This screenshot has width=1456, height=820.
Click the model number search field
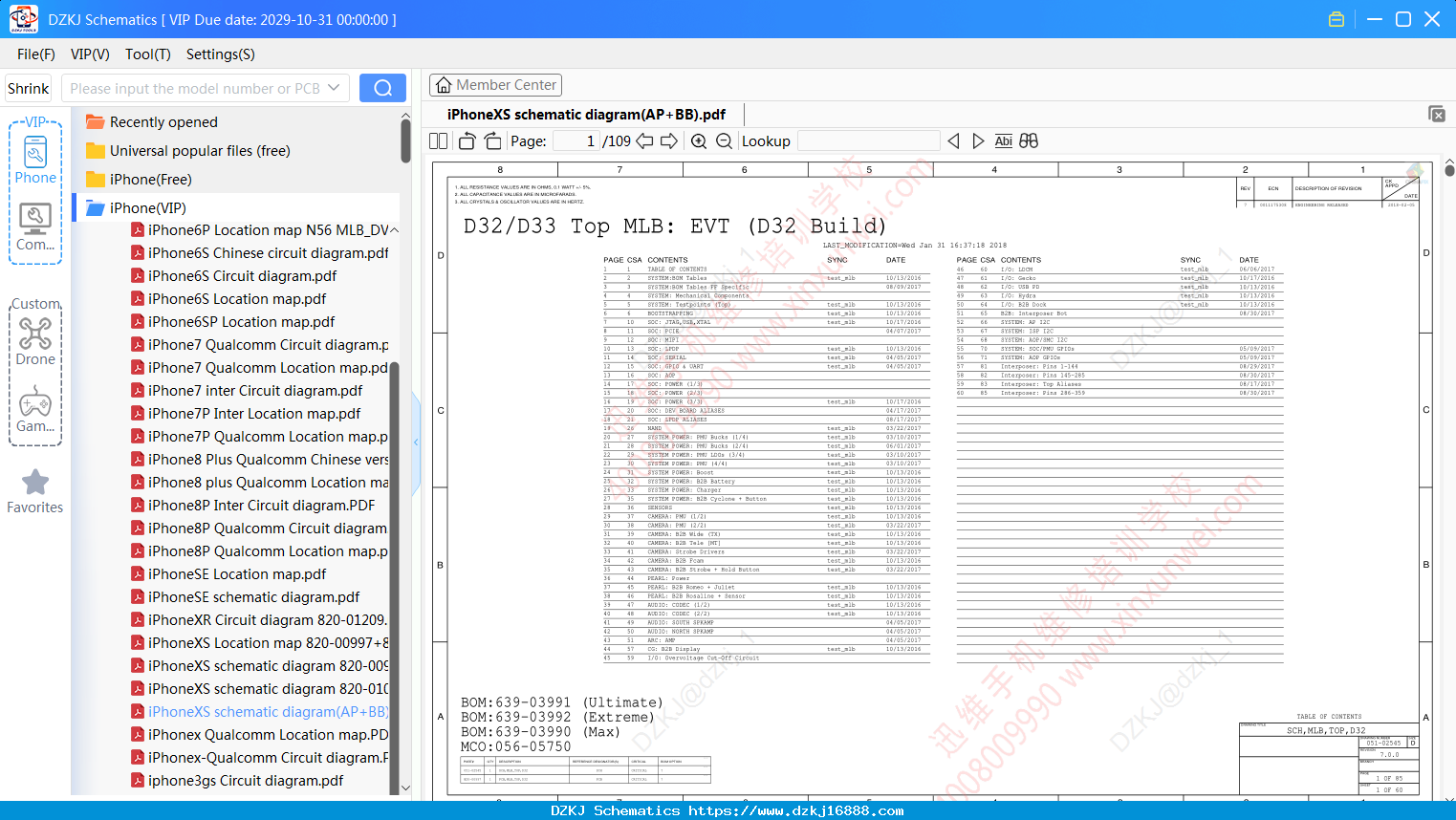click(x=195, y=88)
